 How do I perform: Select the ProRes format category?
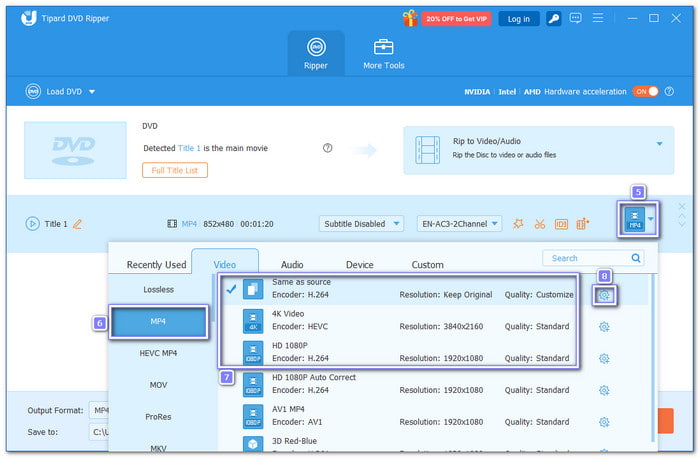pos(158,416)
